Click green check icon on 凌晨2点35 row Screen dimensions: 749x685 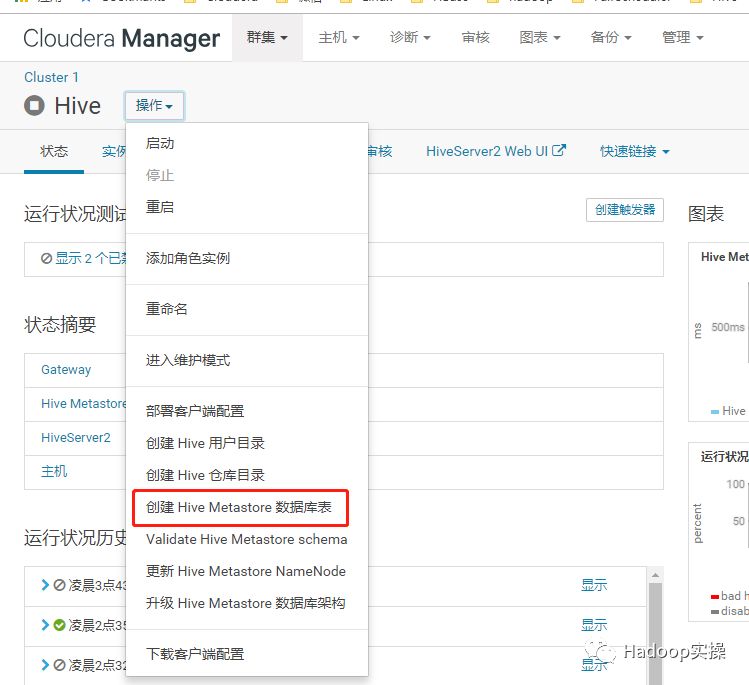click(59, 625)
